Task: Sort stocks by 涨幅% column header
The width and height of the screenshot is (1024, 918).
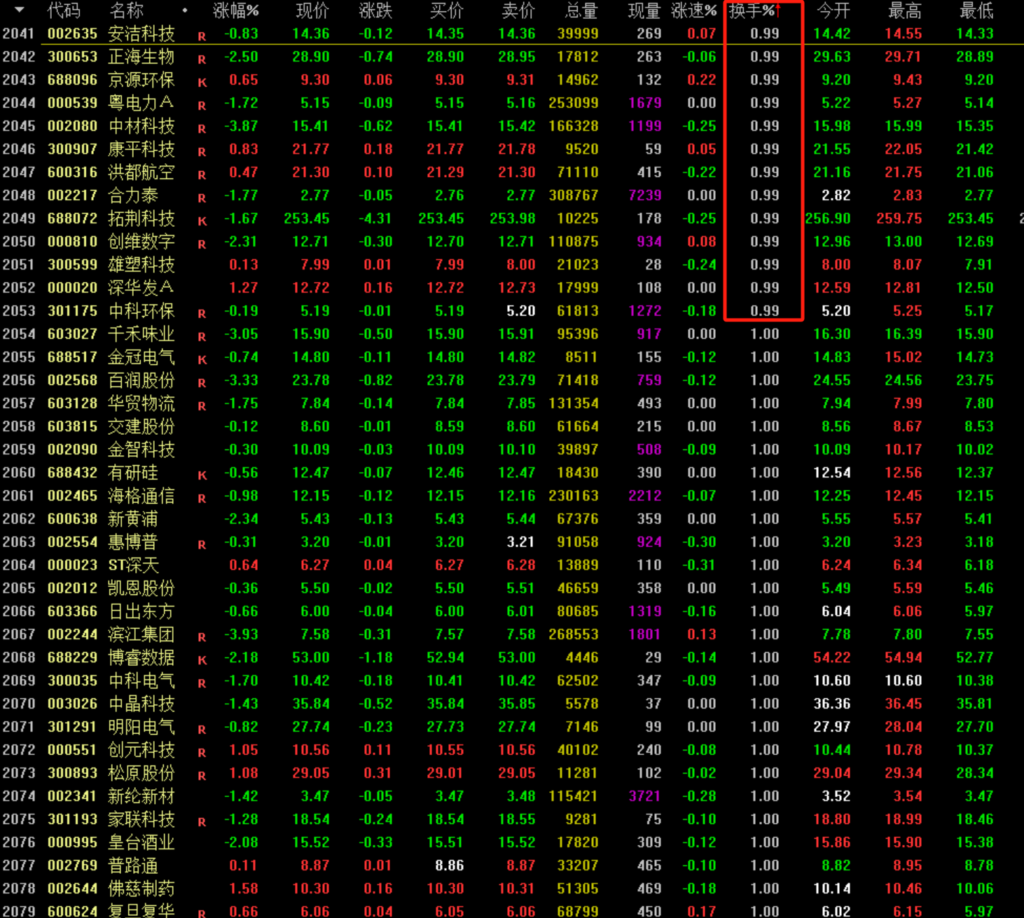Action: 236,10
